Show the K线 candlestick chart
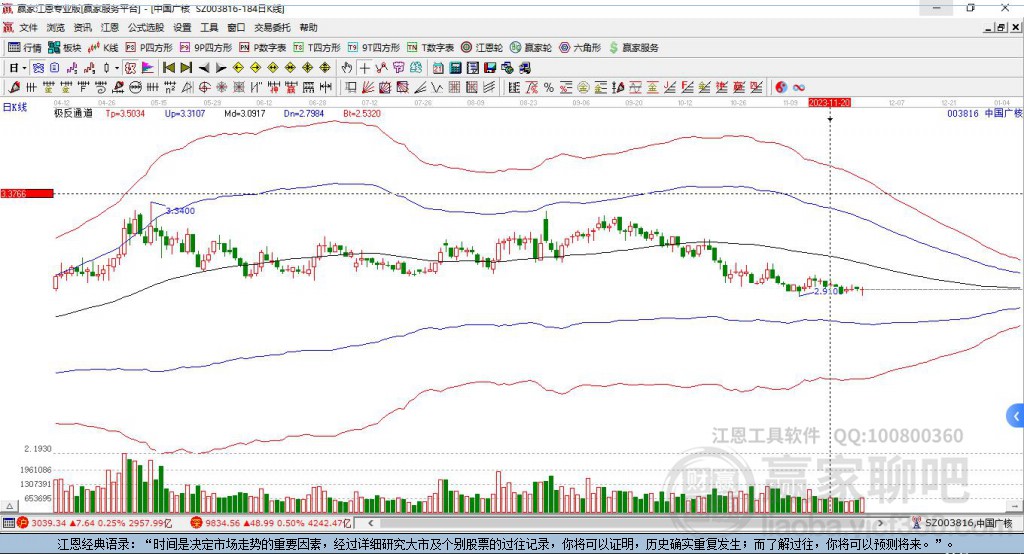This screenshot has width=1024, height=554. (x=103, y=48)
